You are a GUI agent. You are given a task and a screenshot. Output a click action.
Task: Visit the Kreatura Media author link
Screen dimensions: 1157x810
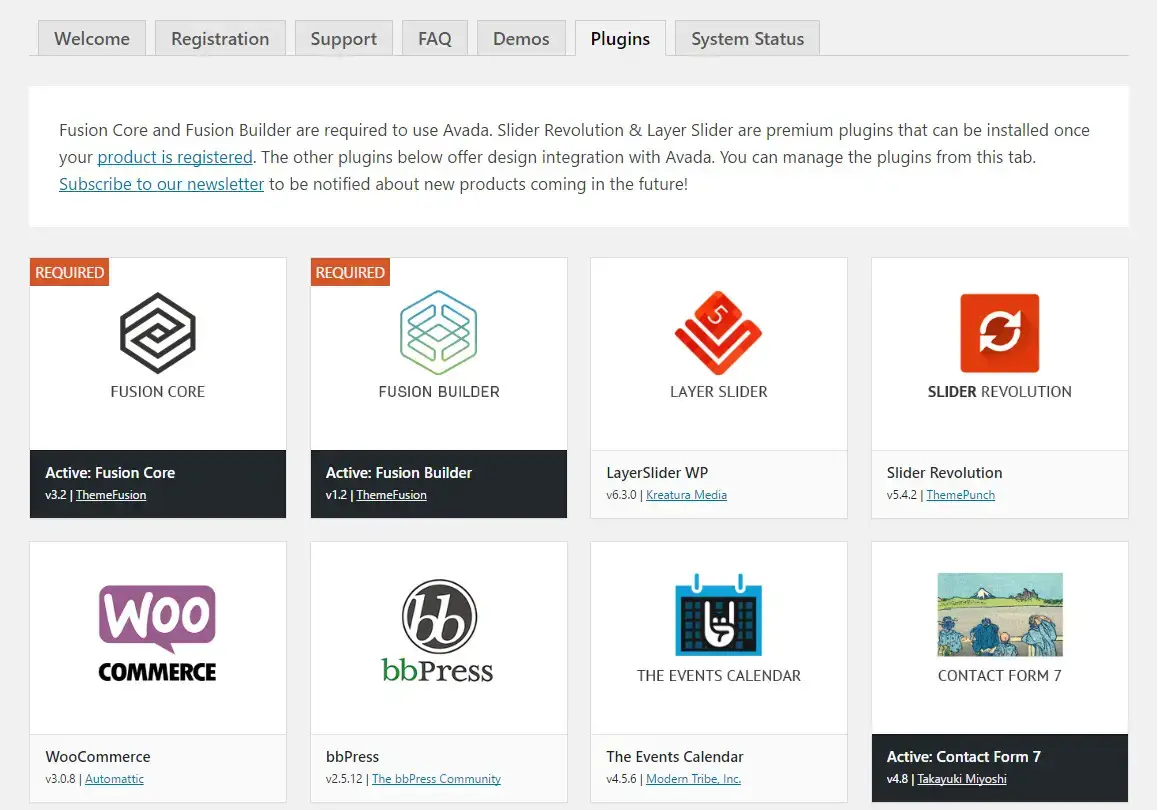coord(686,495)
